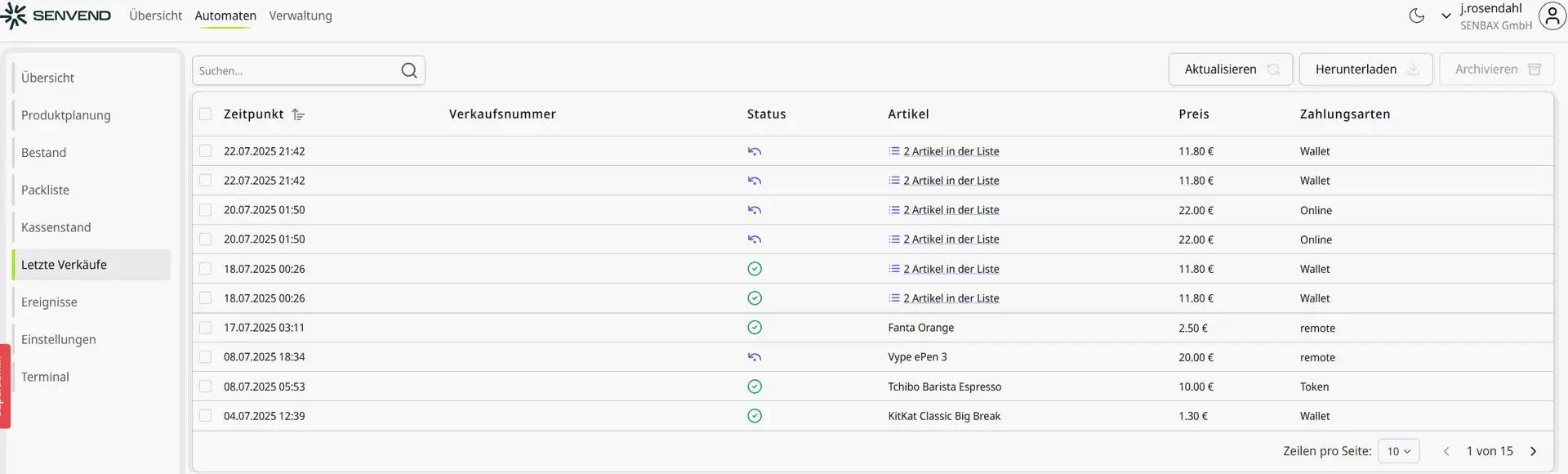Toggle the select-all checkbox in the table header
The width and height of the screenshot is (1568, 474).
click(205, 114)
